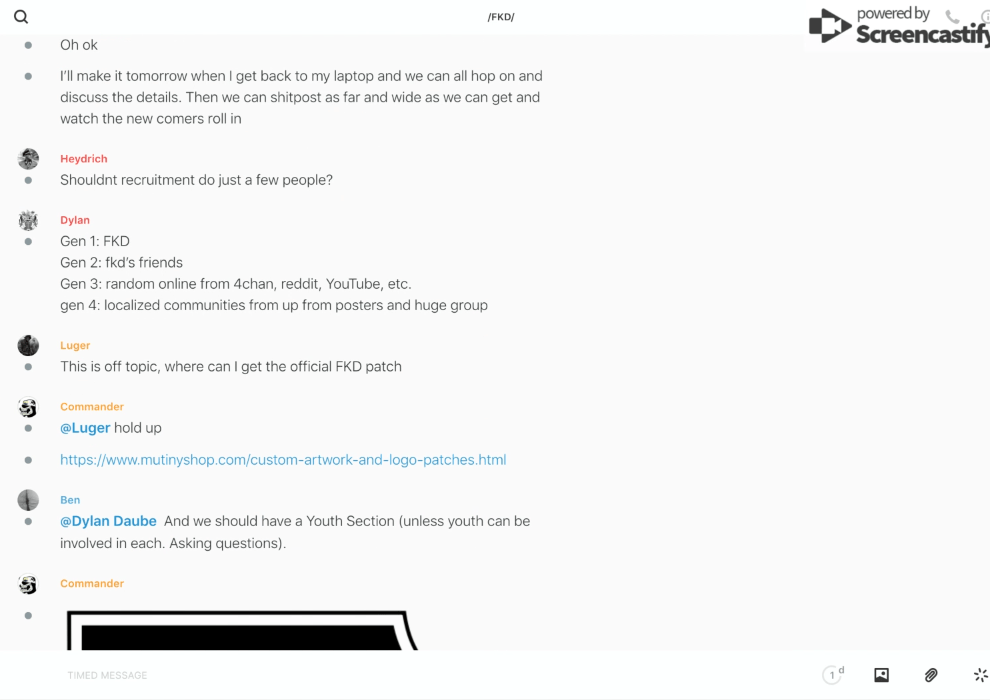Viewport: 990px width, 700px height.
Task: View the image posted by Commander
Action: pos(242,630)
